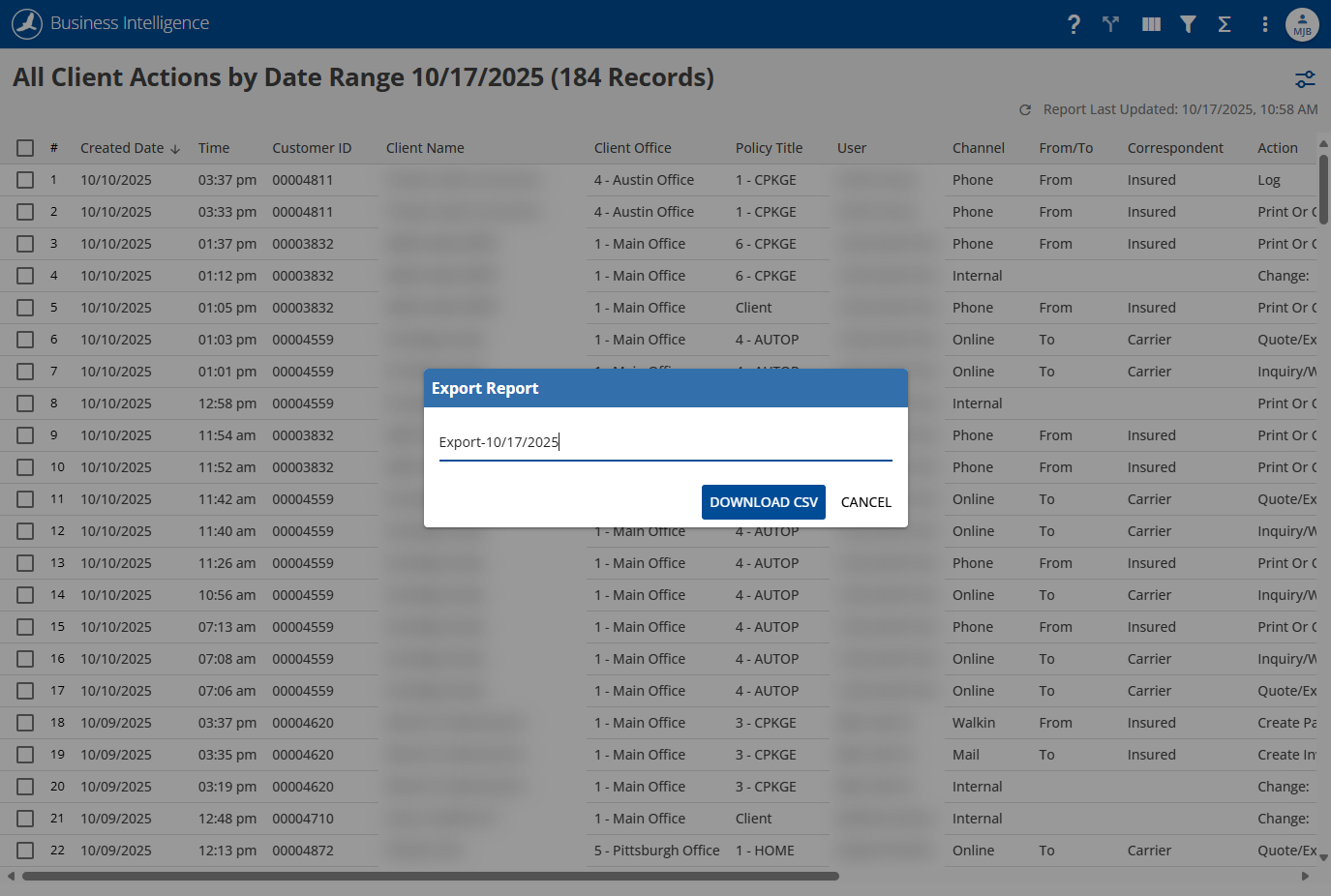Screen dimensions: 1331x896
Task: Sort by the From/To column header
Action: 1066,148
